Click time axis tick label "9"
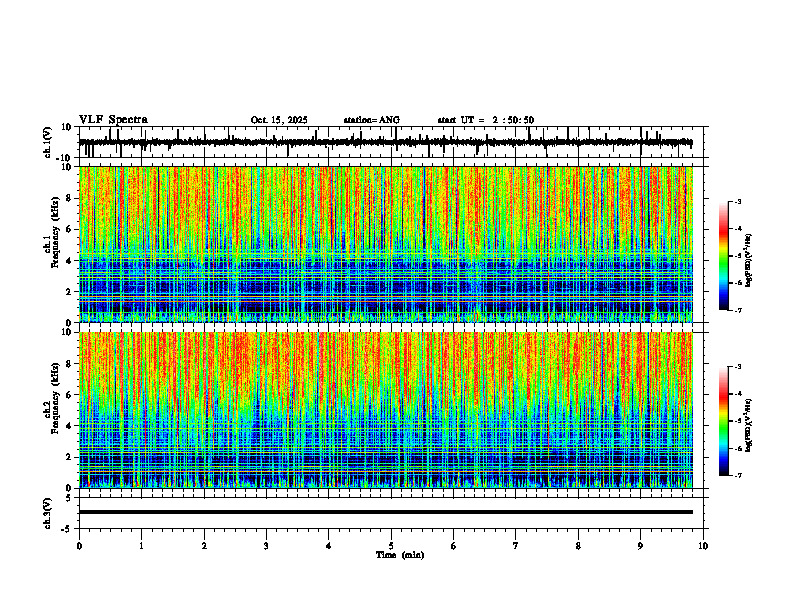 point(640,546)
